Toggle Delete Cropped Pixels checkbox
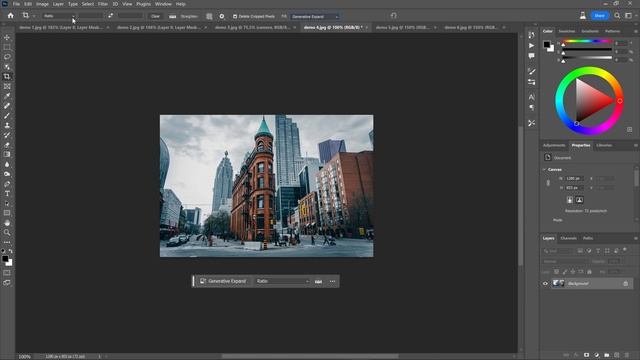 tap(235, 16)
